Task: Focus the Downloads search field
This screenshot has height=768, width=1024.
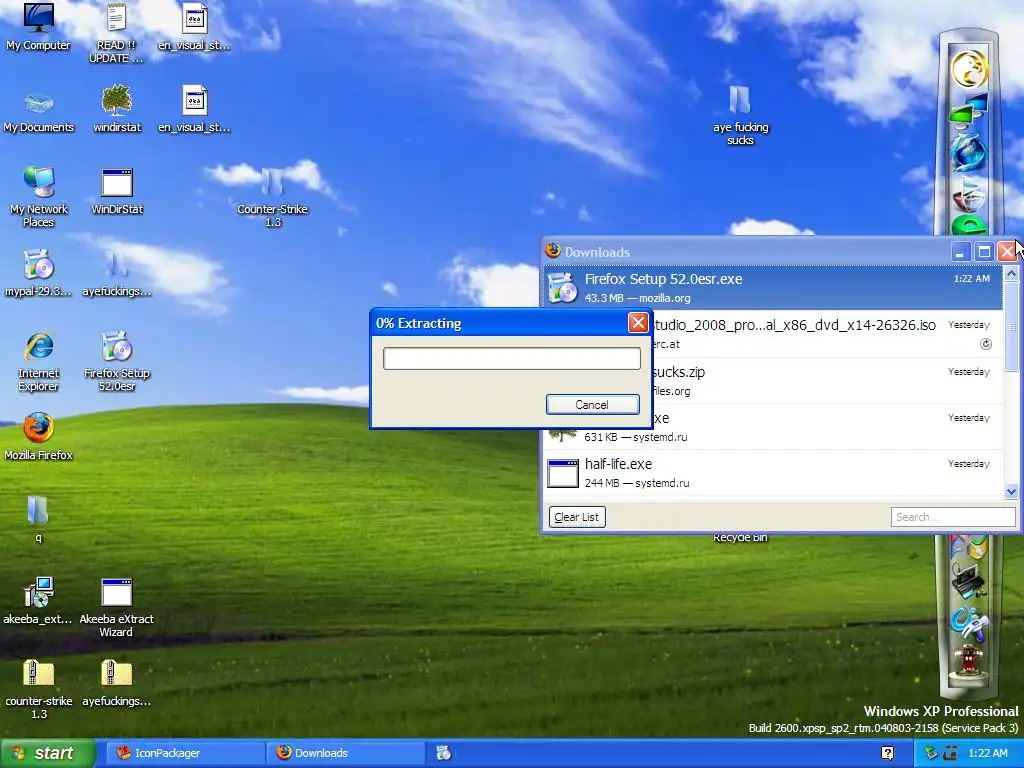Action: [952, 517]
